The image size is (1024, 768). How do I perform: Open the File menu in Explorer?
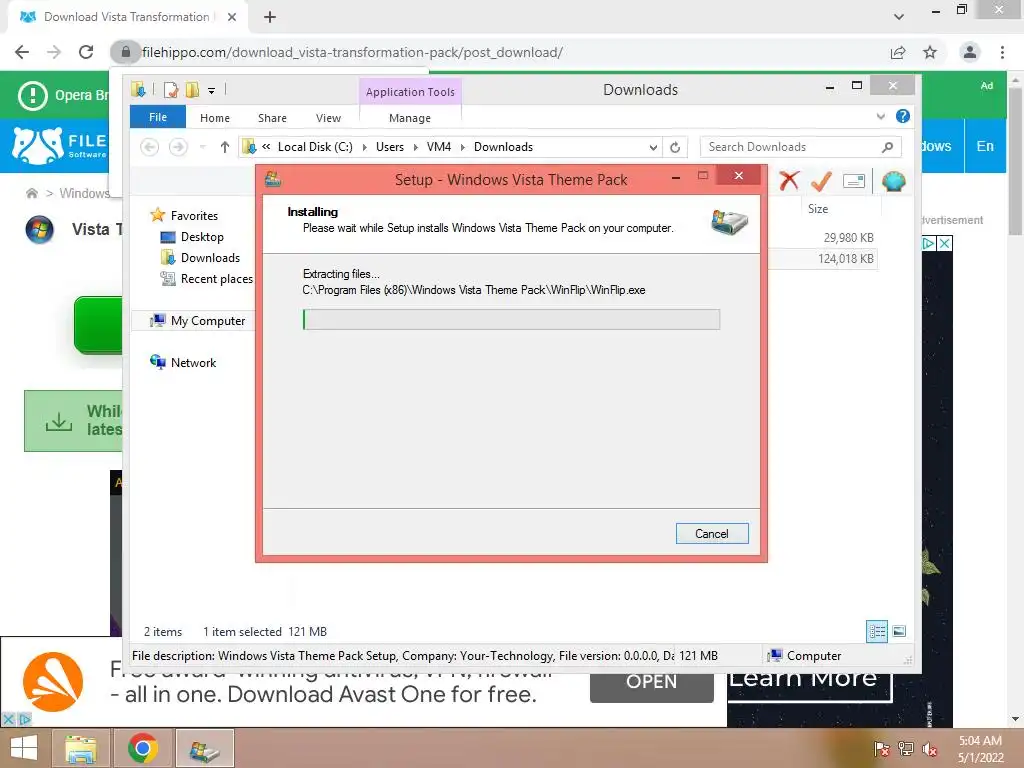point(158,117)
